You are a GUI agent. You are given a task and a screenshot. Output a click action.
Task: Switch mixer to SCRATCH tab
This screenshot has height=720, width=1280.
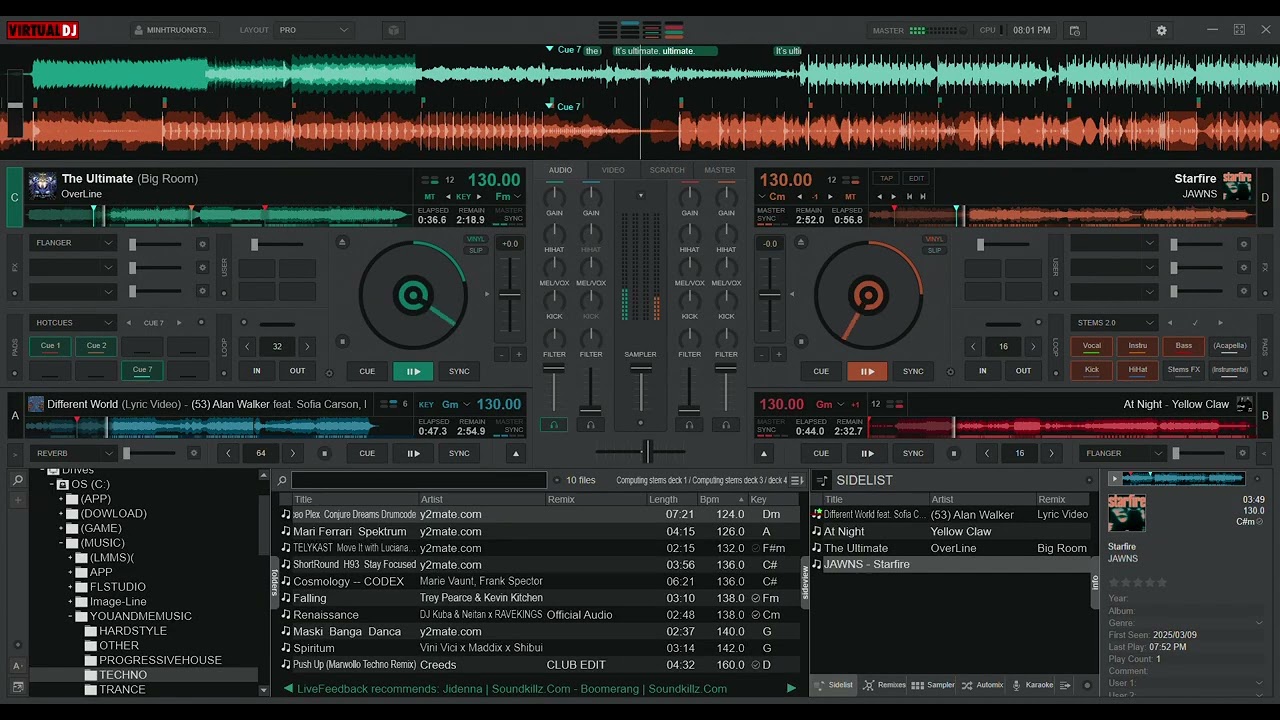(x=667, y=170)
